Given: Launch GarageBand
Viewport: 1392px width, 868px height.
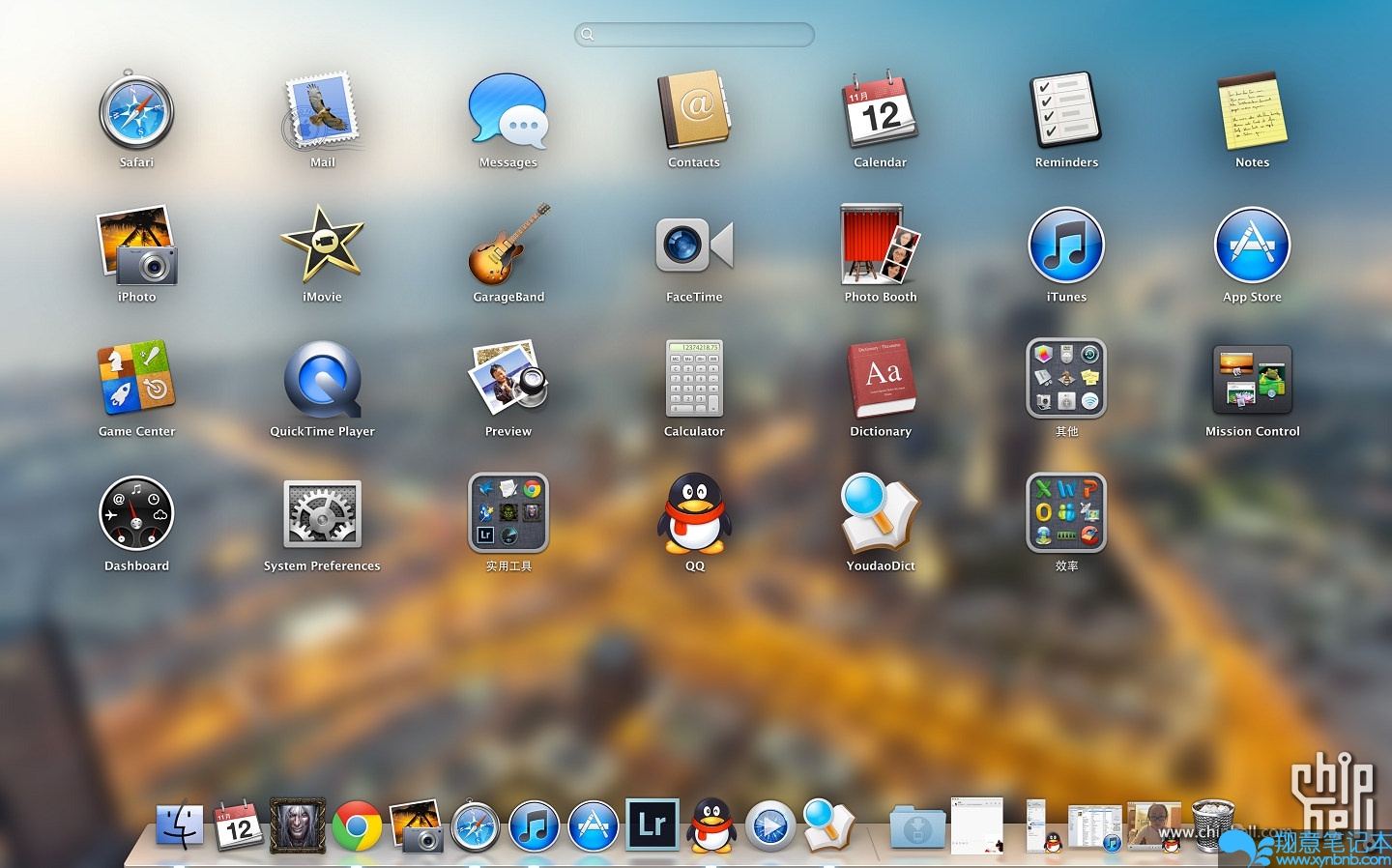Looking at the screenshot, I should 508,246.
